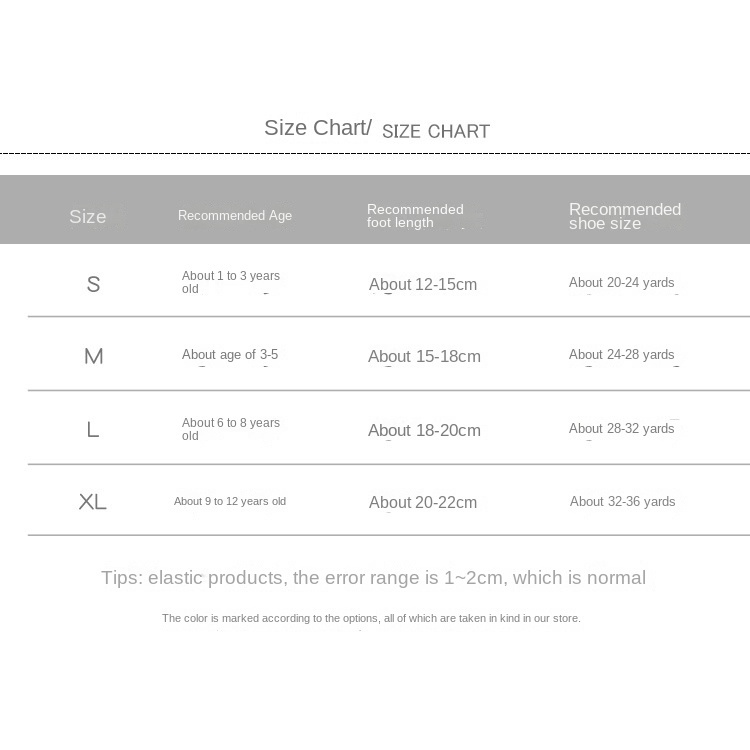Select the M size row label

click(x=93, y=357)
